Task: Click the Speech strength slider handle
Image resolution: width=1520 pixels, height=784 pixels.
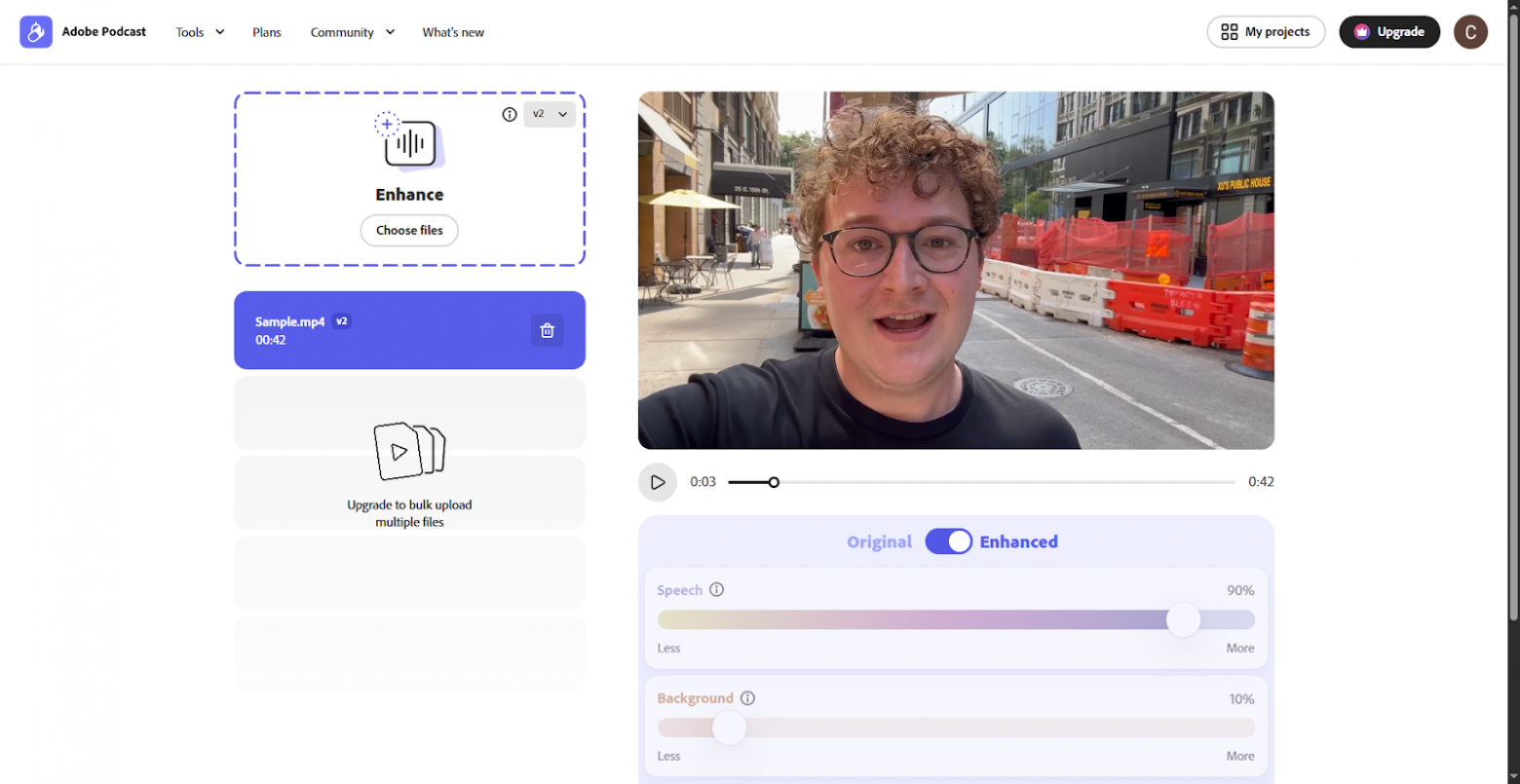Action: (1183, 620)
